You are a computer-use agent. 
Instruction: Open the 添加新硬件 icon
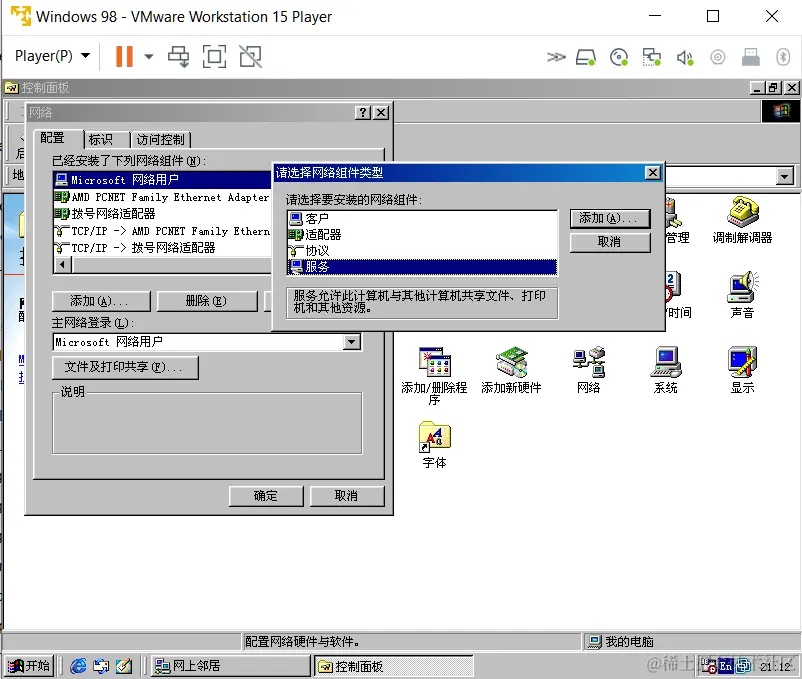pos(511,370)
